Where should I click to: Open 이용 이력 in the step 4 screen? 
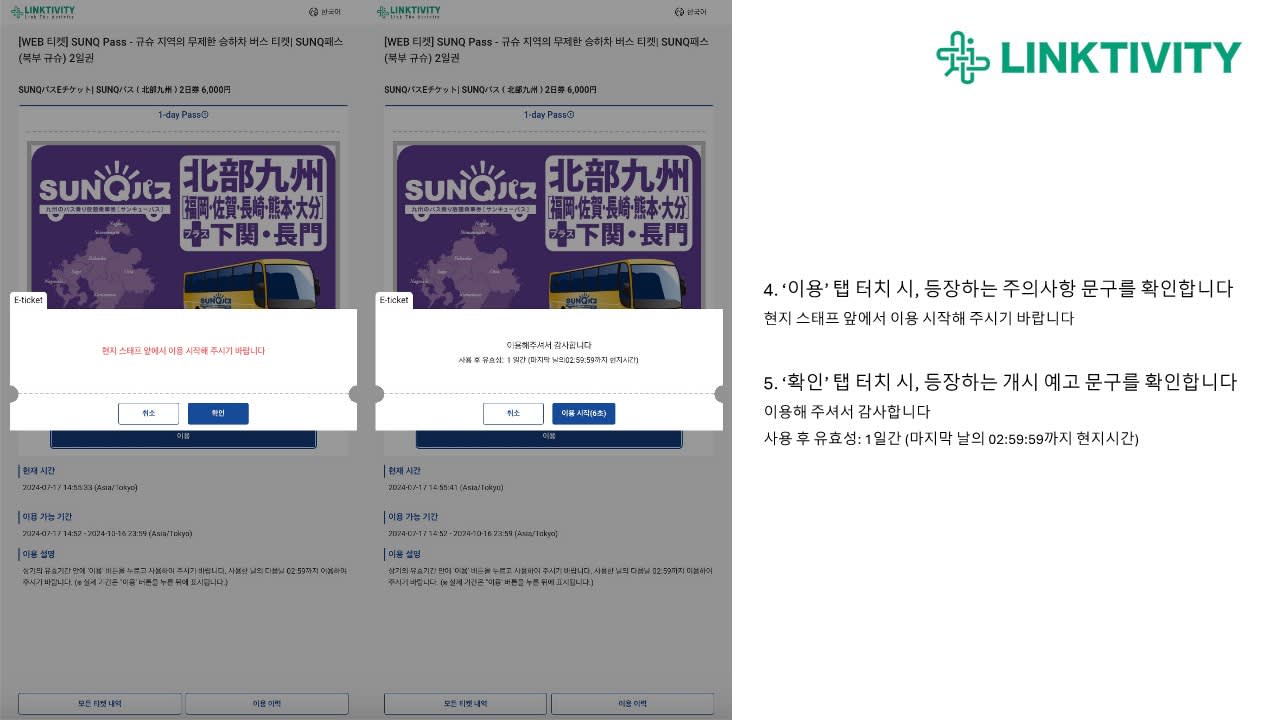tap(266, 704)
